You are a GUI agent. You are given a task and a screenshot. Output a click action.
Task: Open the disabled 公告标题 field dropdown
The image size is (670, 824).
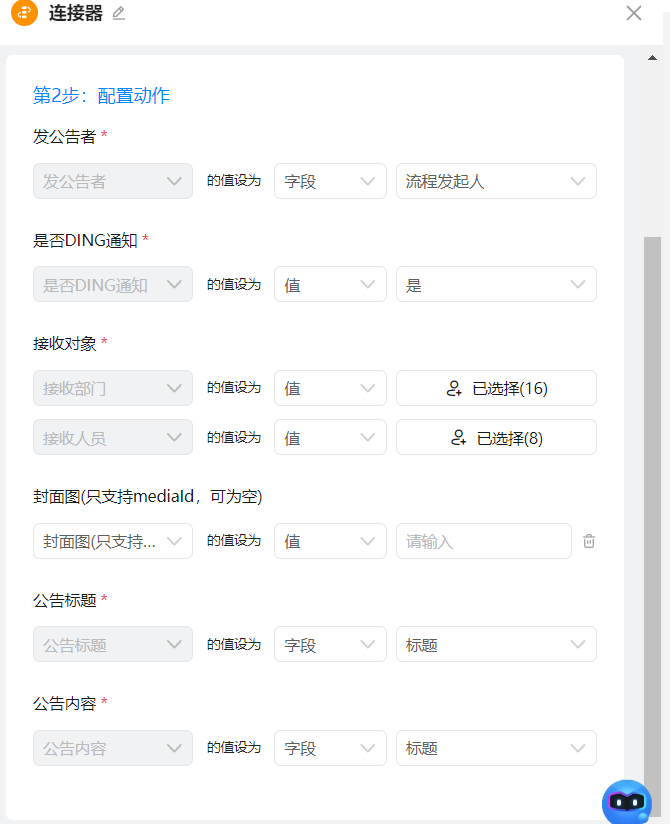pos(113,644)
